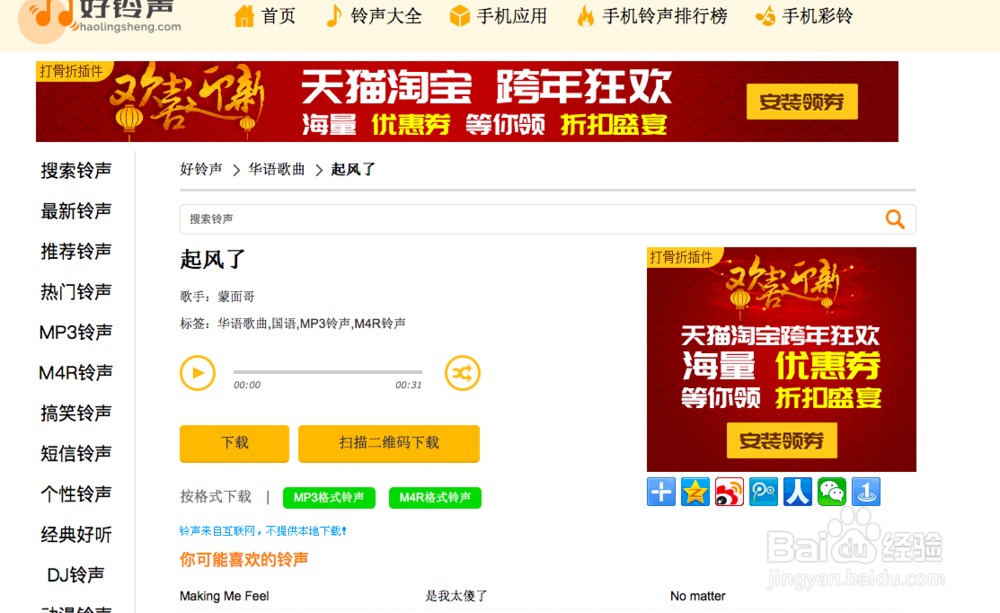Play the 起风了 ringtone preview
This screenshot has height=613, width=1000.
(x=197, y=373)
